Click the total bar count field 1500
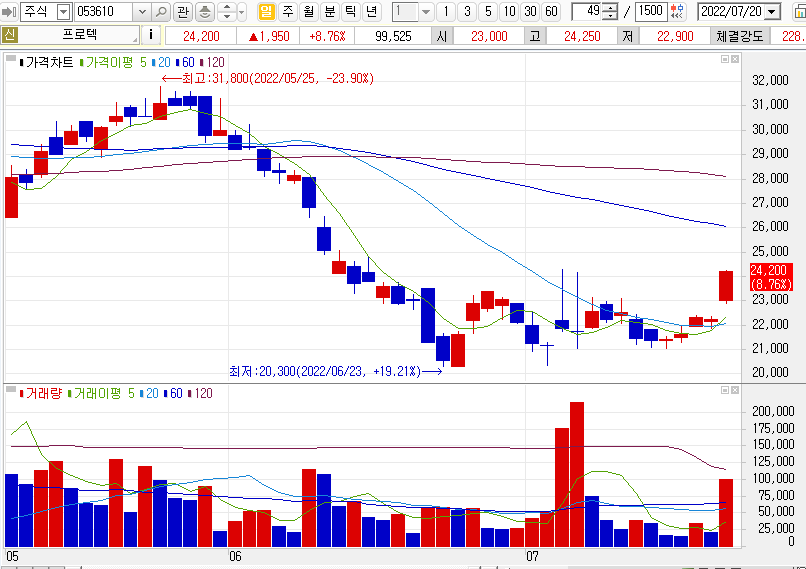Screen dimensions: 806x569 (x=650, y=11)
